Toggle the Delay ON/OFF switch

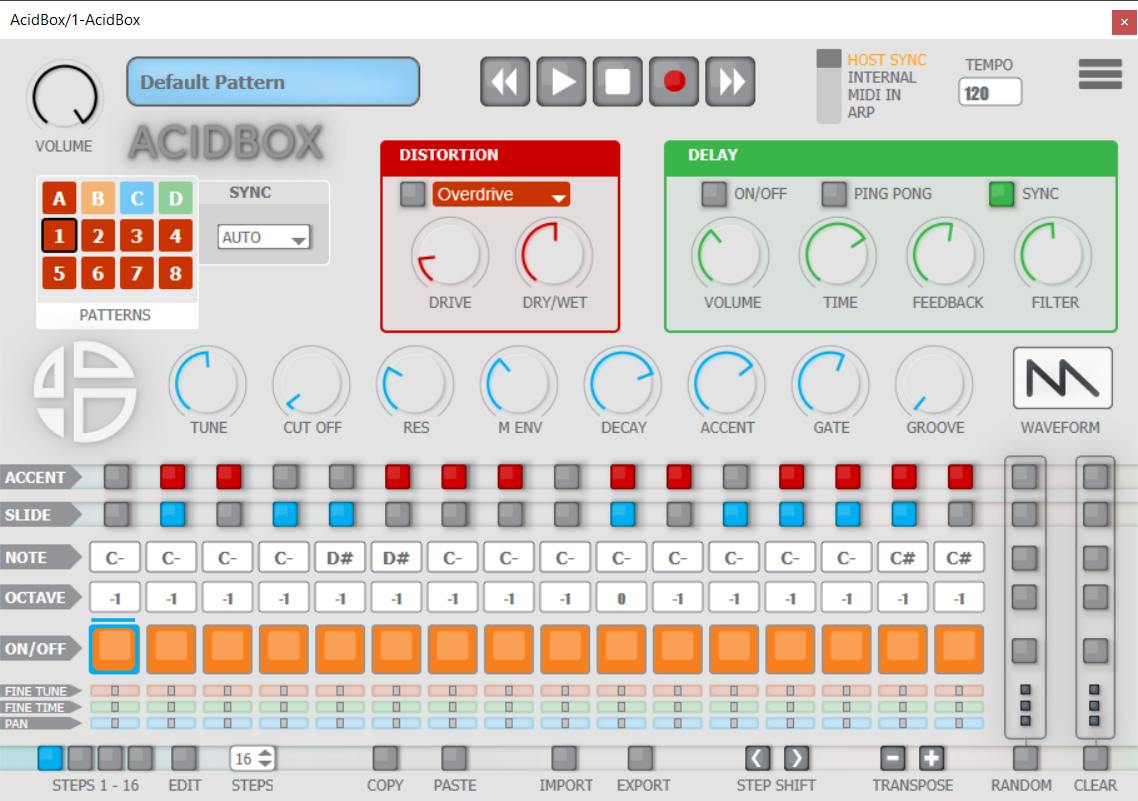pyautogui.click(x=714, y=194)
